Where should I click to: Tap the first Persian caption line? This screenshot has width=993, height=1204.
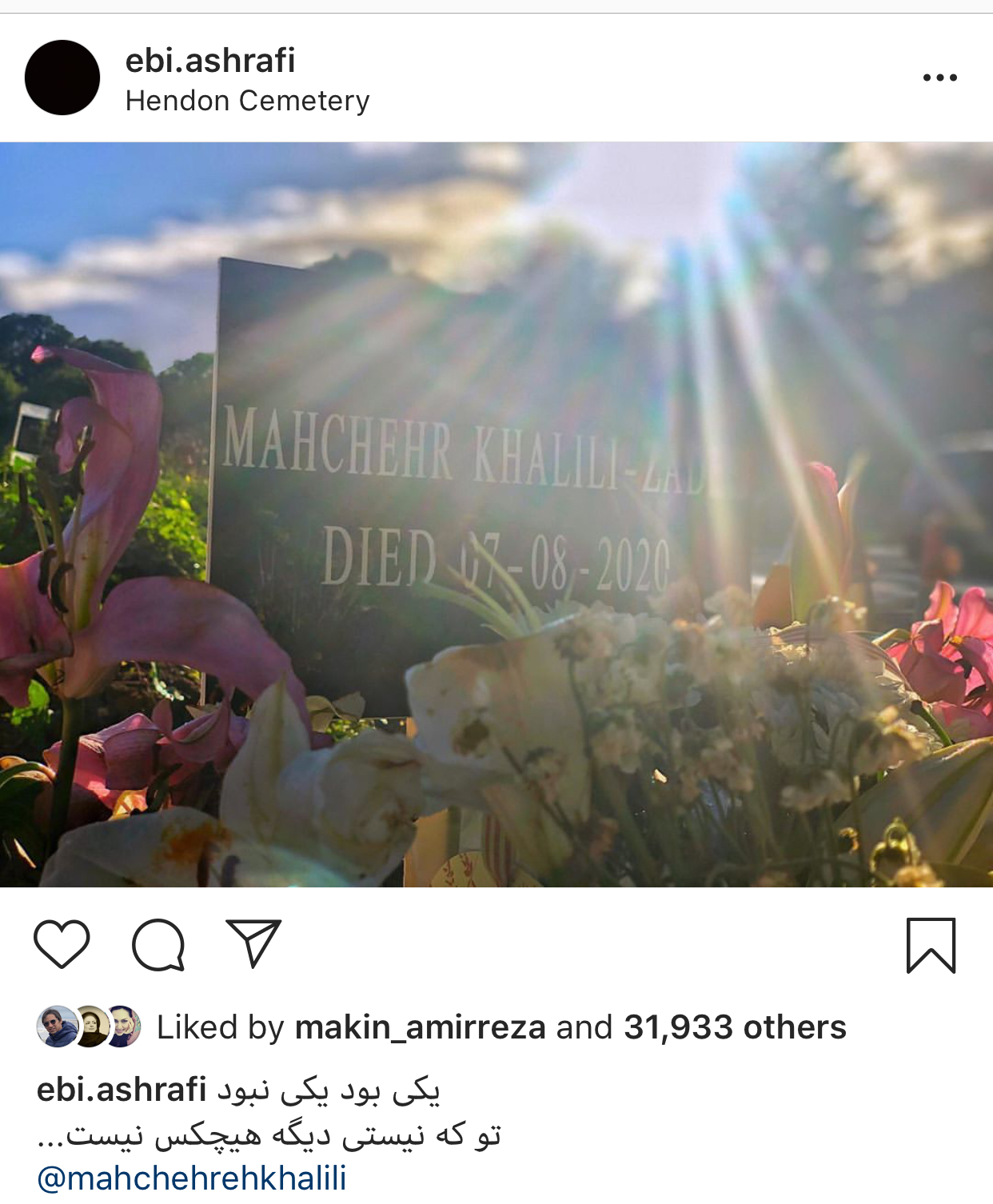click(x=328, y=1090)
